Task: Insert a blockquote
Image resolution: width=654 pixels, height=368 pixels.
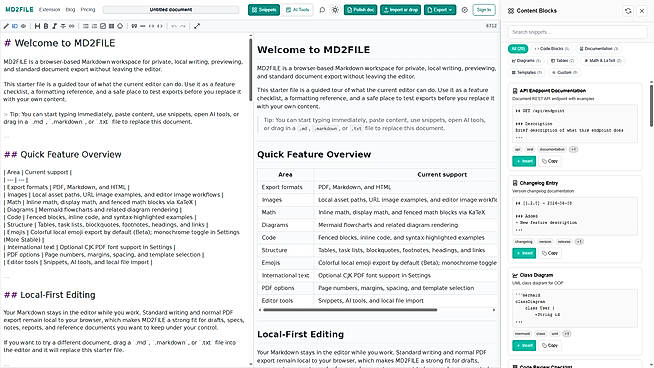Action: [134, 26]
